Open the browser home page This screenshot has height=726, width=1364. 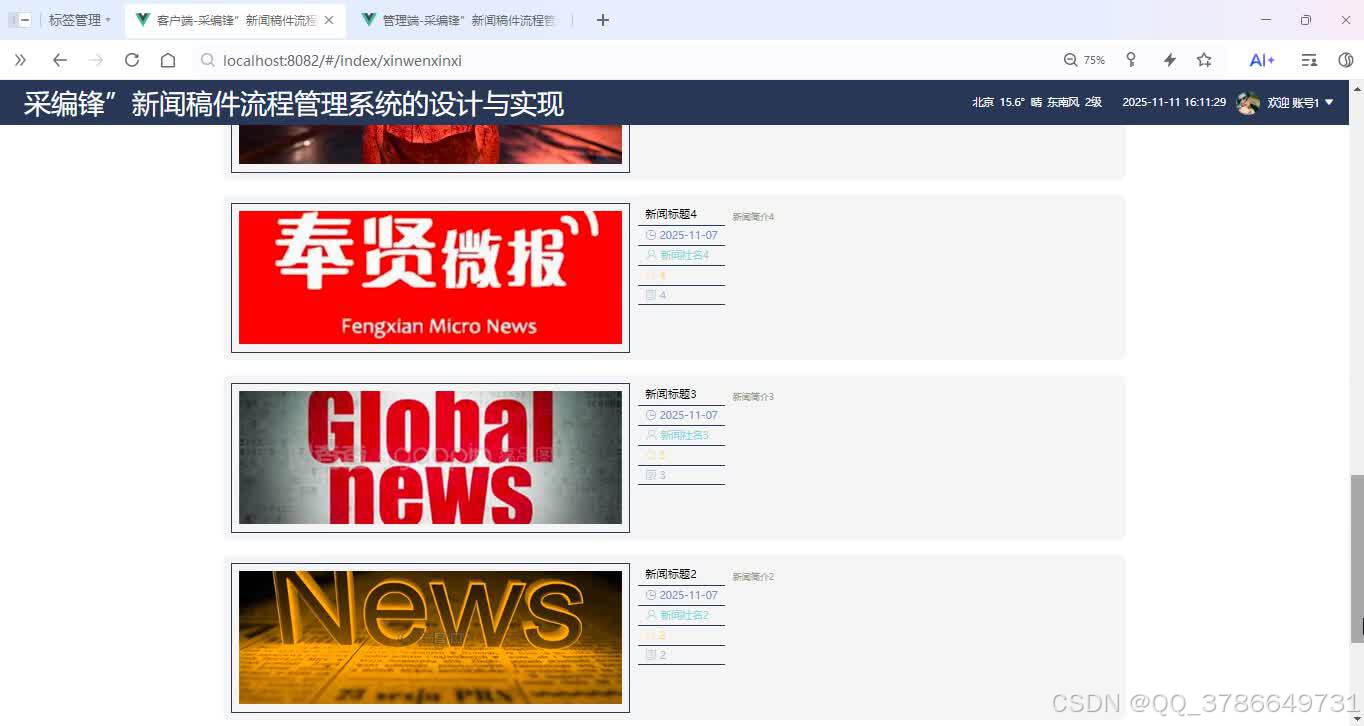168,60
